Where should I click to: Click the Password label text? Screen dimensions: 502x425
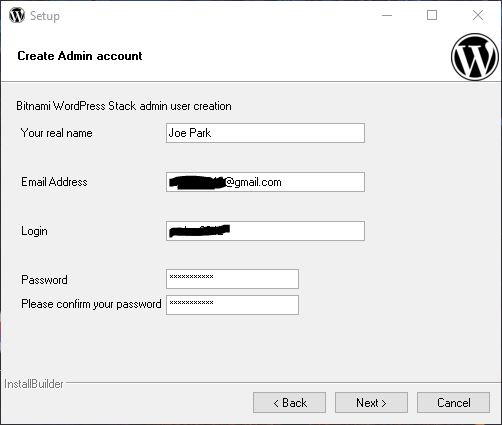(x=44, y=280)
